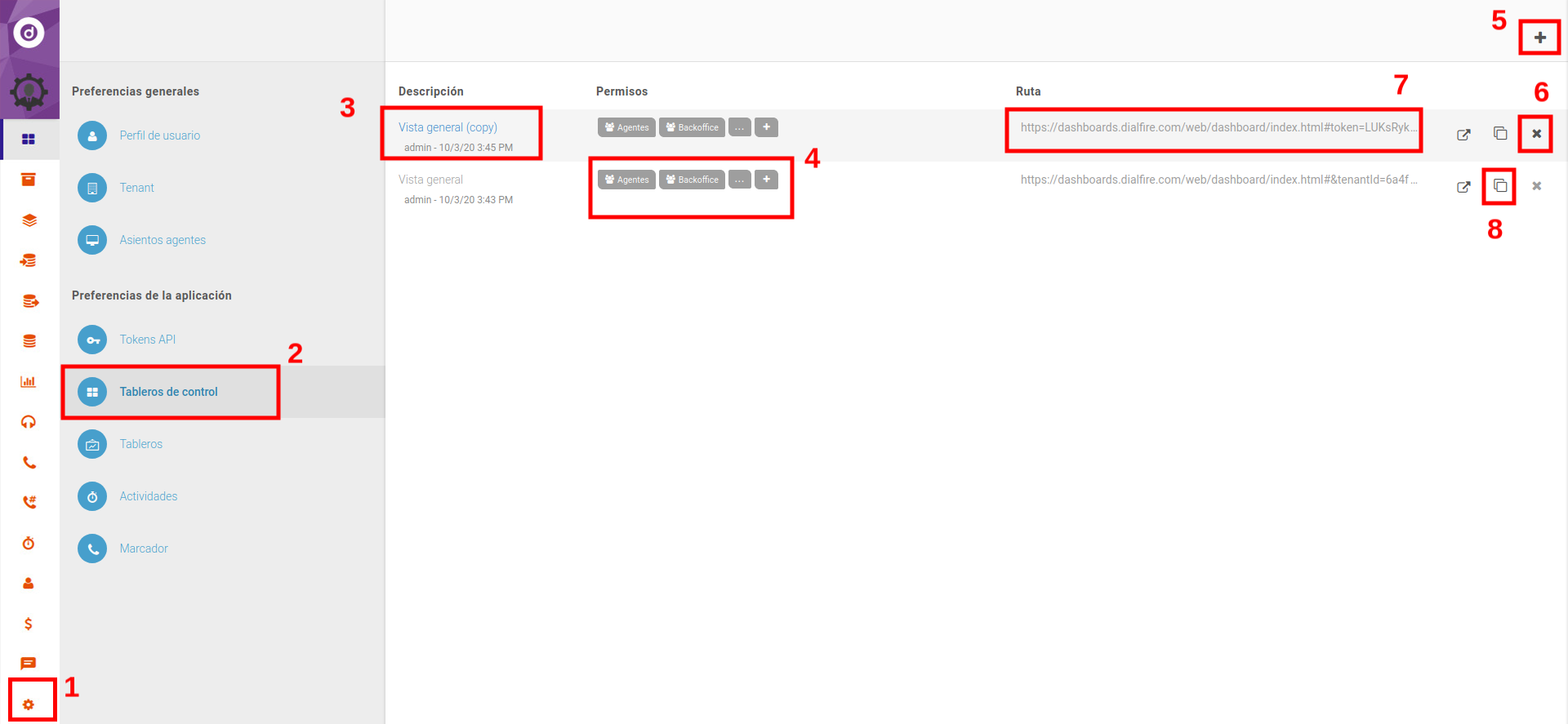This screenshot has width=1568, height=724.
Task: Click Backoffice permission tag on Vista general (copy)
Action: [692, 127]
